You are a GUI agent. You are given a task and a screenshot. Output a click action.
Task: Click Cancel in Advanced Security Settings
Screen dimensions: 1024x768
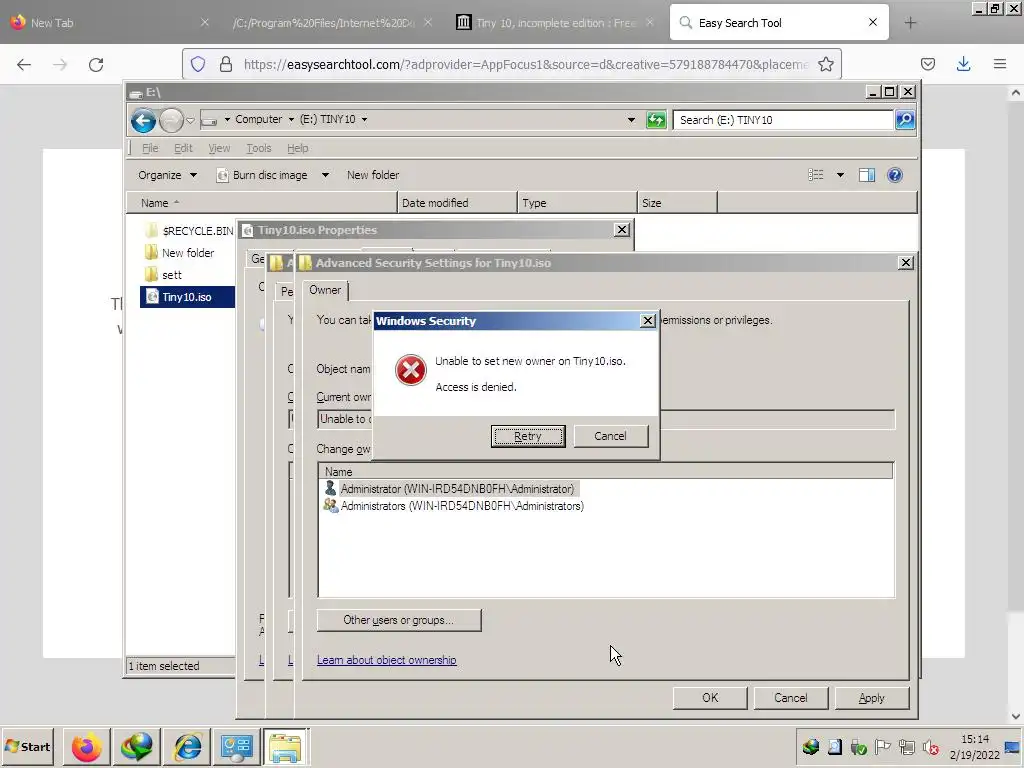(791, 698)
